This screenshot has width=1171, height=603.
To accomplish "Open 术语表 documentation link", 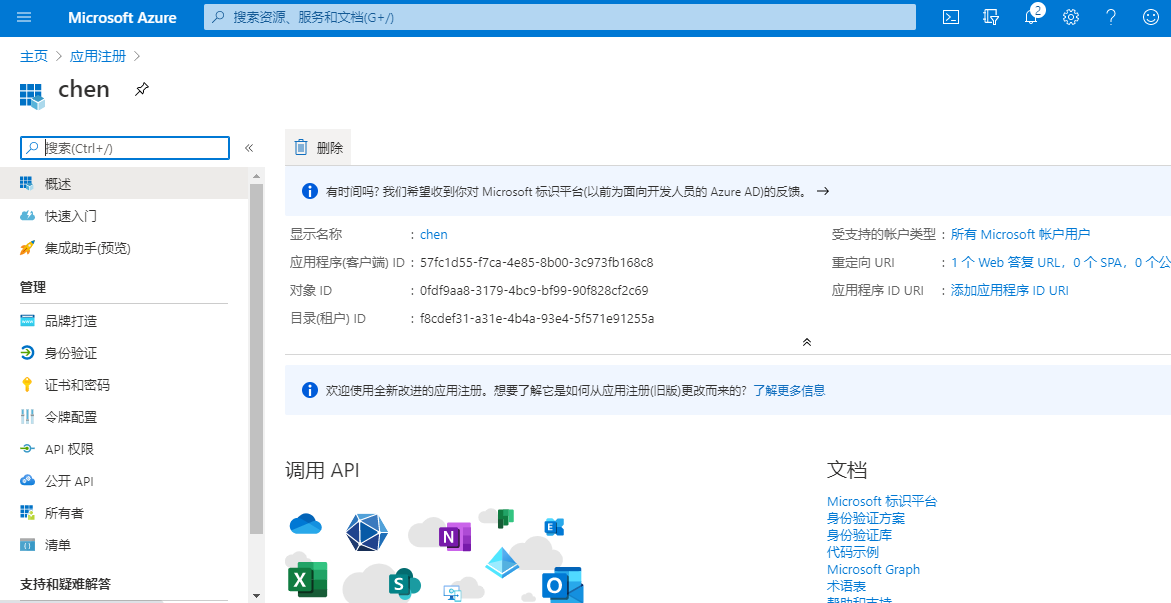I will tap(846, 587).
